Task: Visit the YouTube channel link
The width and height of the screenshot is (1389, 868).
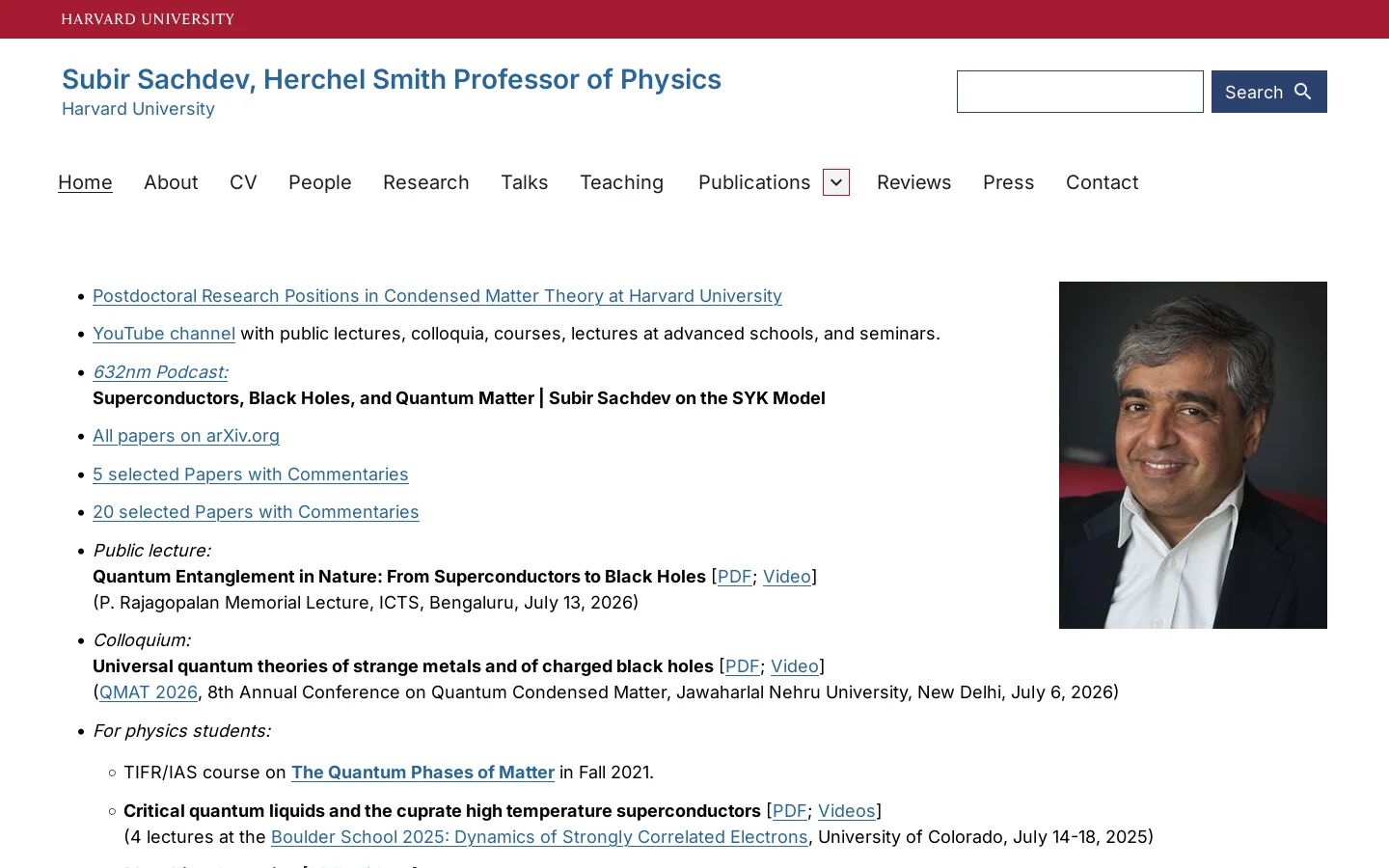Action: [x=164, y=334]
